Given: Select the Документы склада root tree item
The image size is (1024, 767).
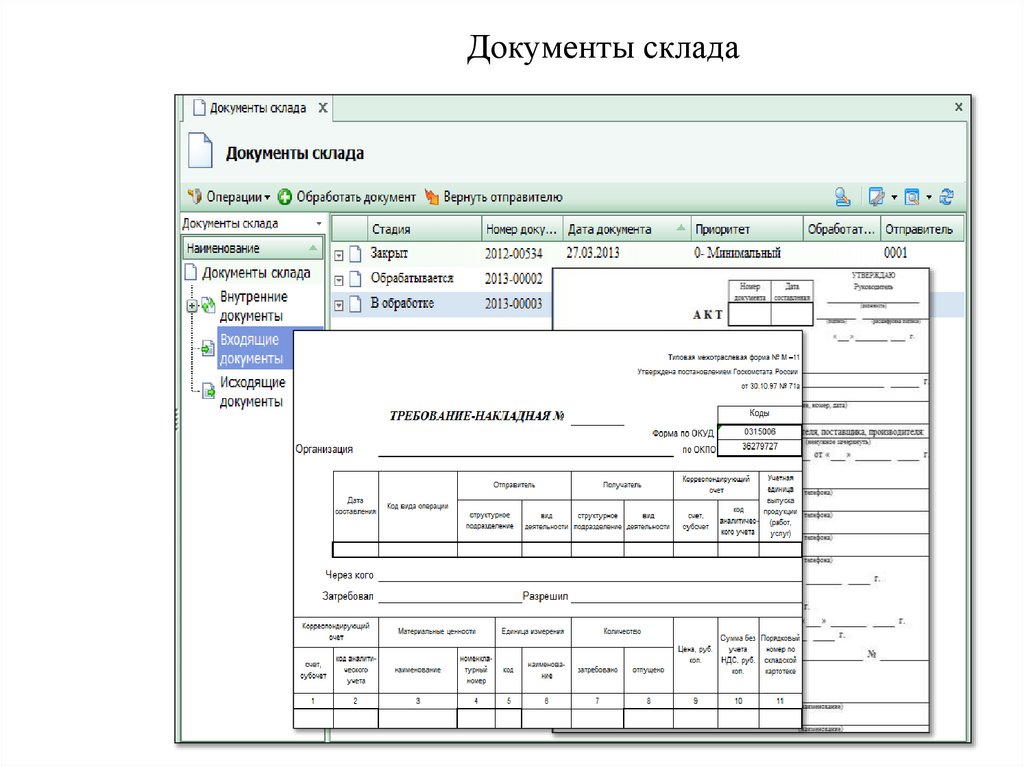Looking at the screenshot, I should [x=255, y=273].
